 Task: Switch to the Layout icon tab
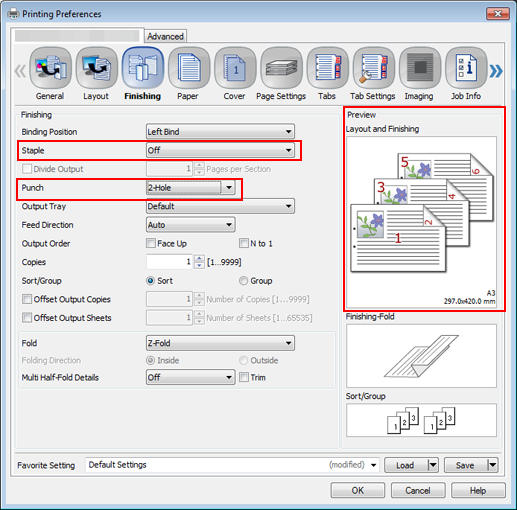97,68
